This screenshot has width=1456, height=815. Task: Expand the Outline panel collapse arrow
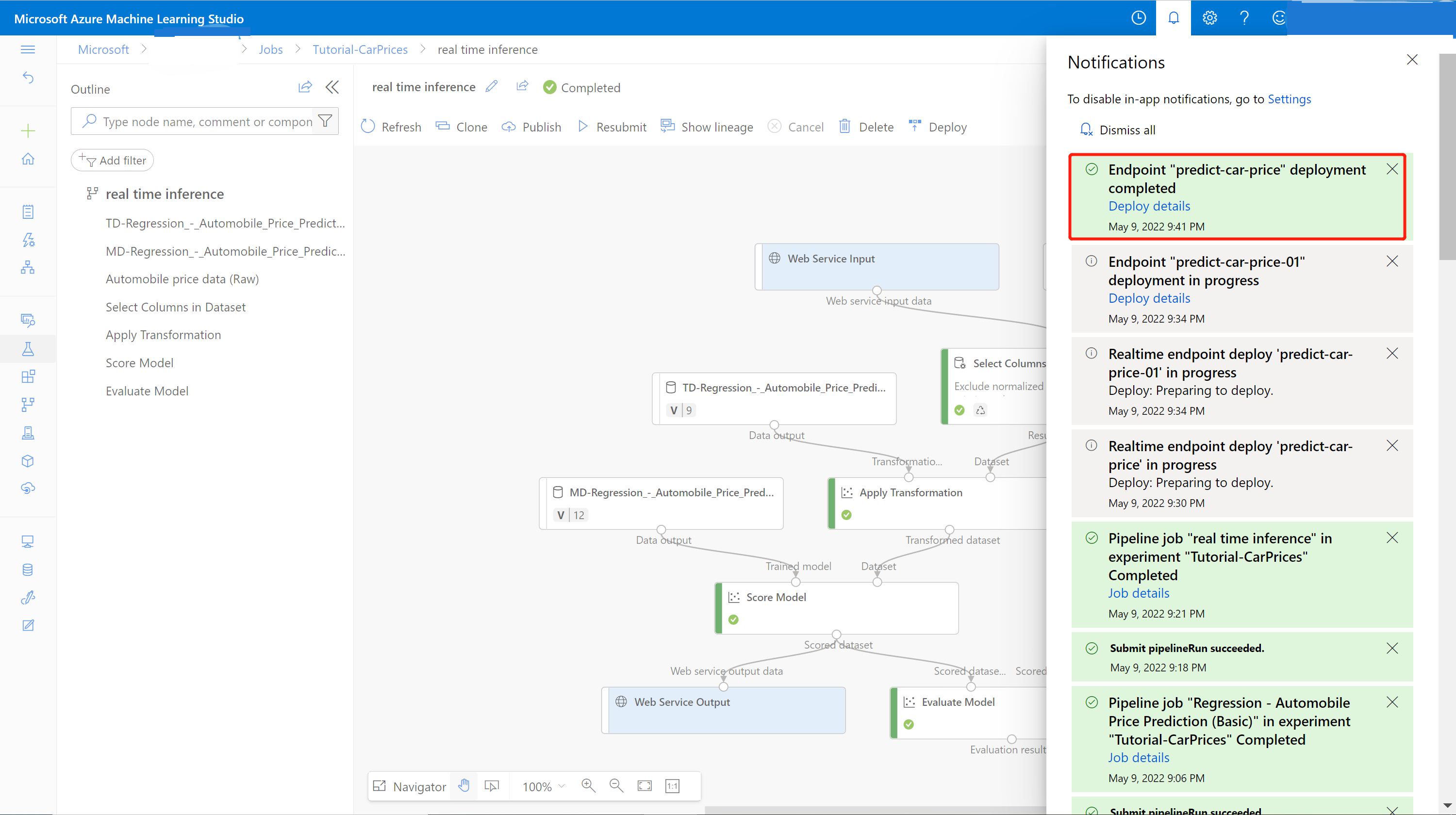tap(332, 87)
